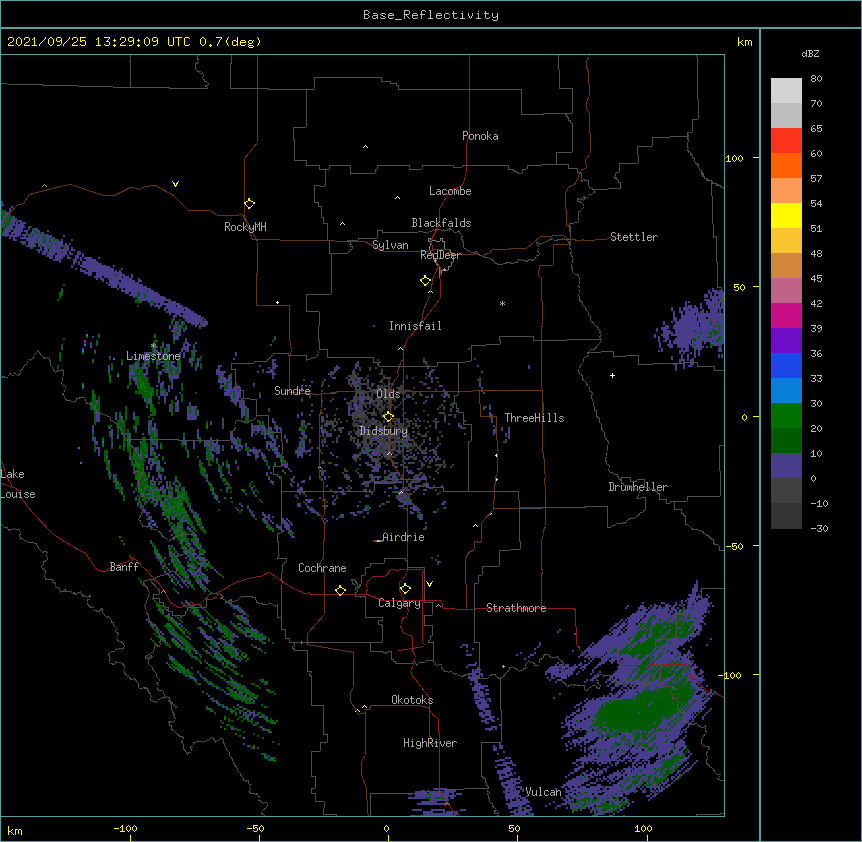Click the yellow marker near RockyMH
This screenshot has width=862, height=842.
pos(249,204)
